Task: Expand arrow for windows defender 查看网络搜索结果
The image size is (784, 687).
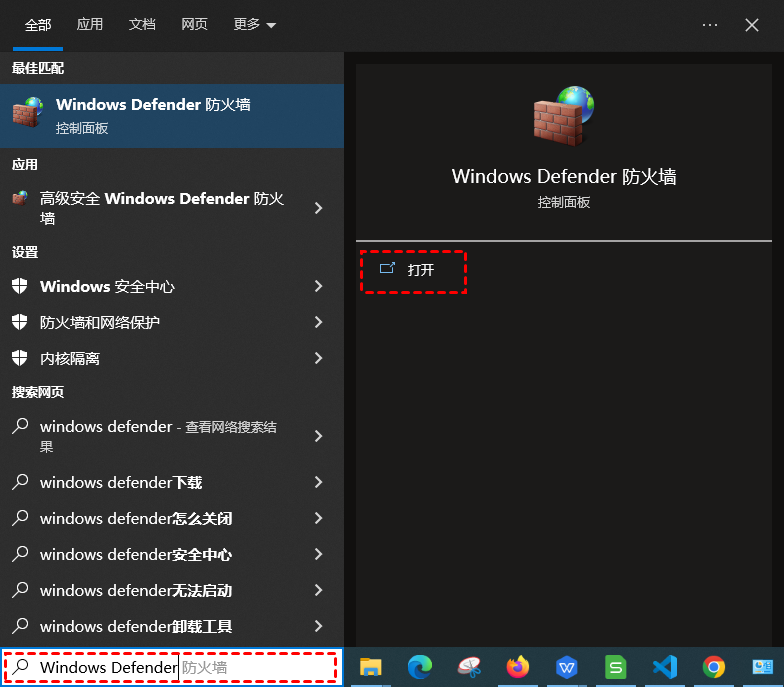Action: (318, 436)
